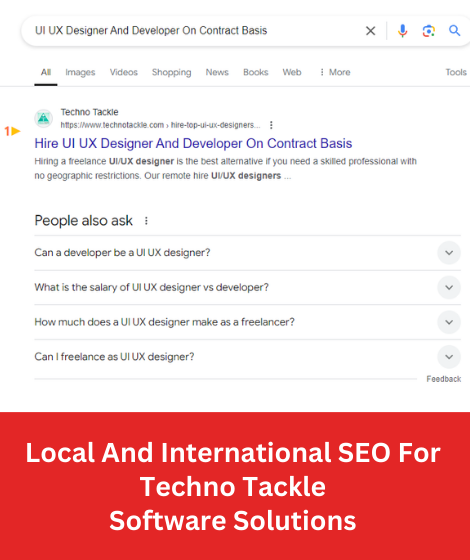Select the All results tab
Viewport: 470px width, 560px height.
pos(46,72)
